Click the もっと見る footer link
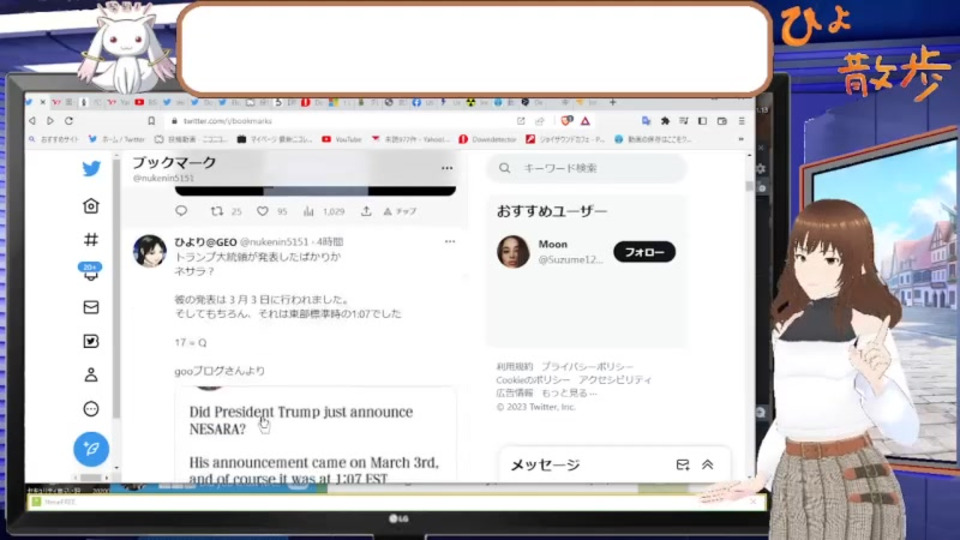Screen dimensions: 960x540 569,393
